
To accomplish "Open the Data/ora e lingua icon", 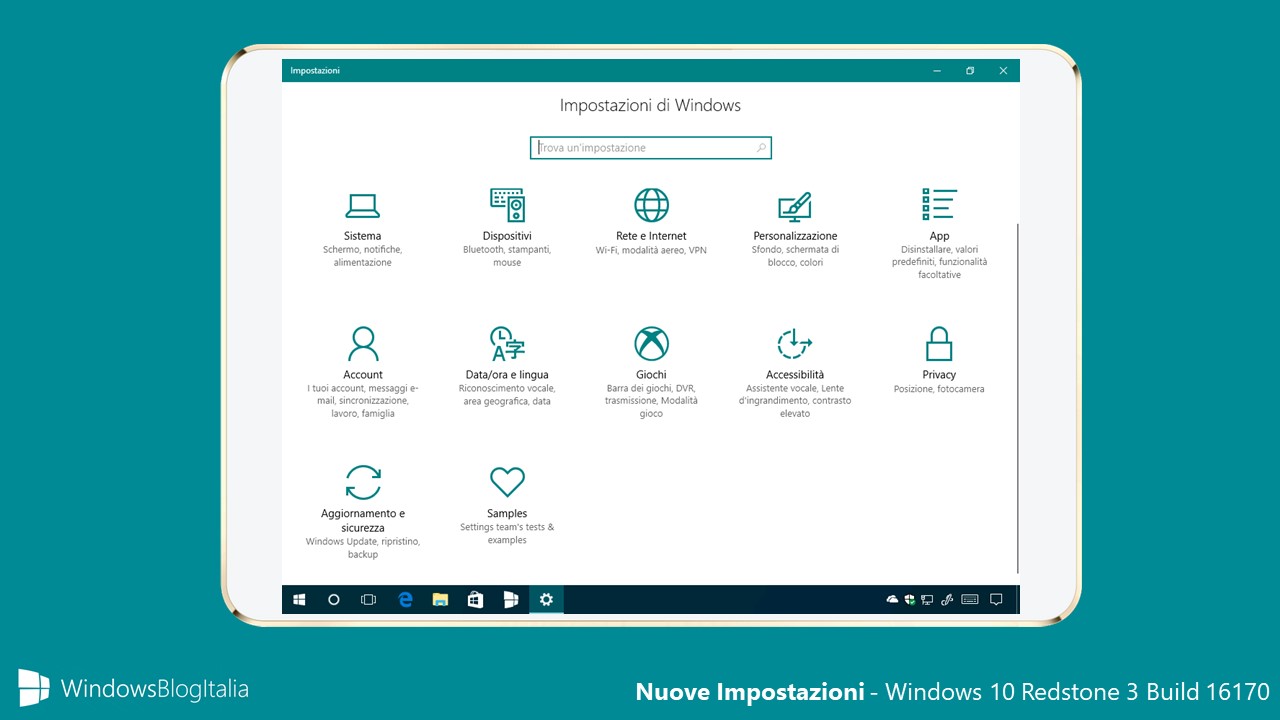I will pos(507,344).
